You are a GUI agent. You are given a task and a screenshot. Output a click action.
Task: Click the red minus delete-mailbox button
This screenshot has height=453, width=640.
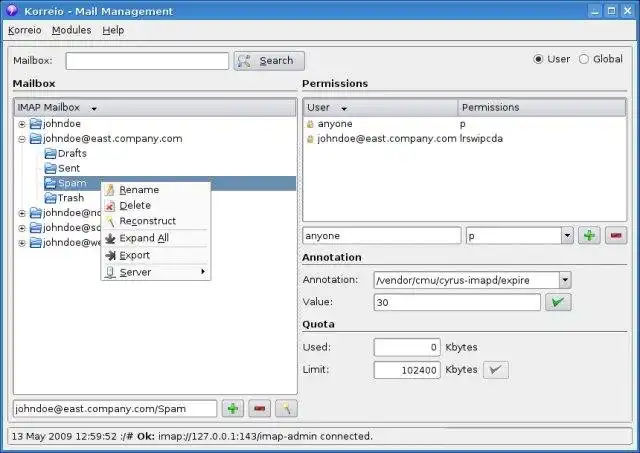260,409
